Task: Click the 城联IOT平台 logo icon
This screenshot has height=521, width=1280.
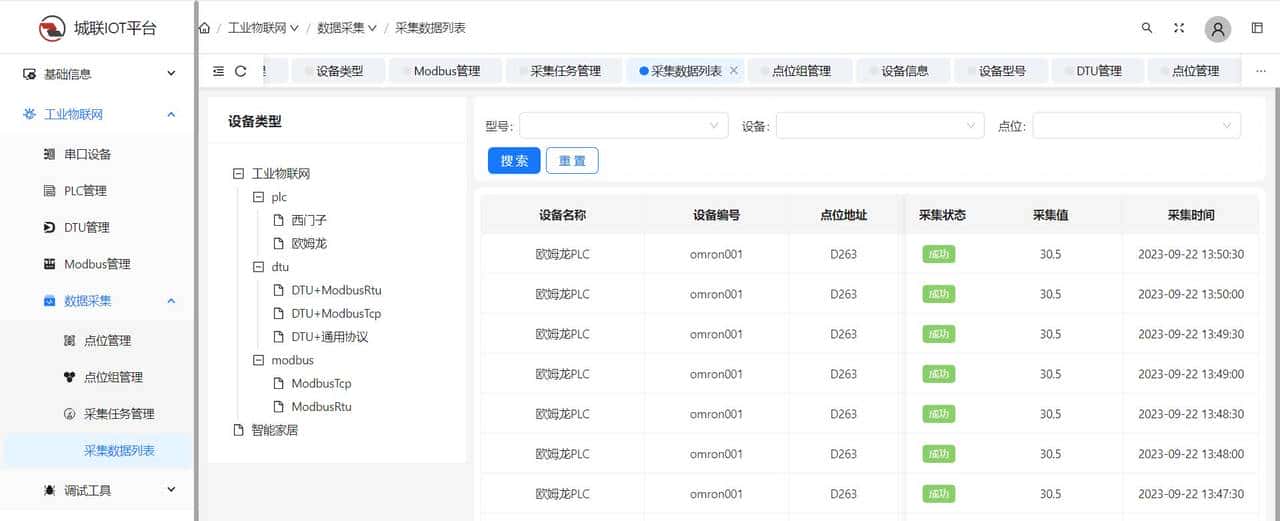Action: point(52,28)
